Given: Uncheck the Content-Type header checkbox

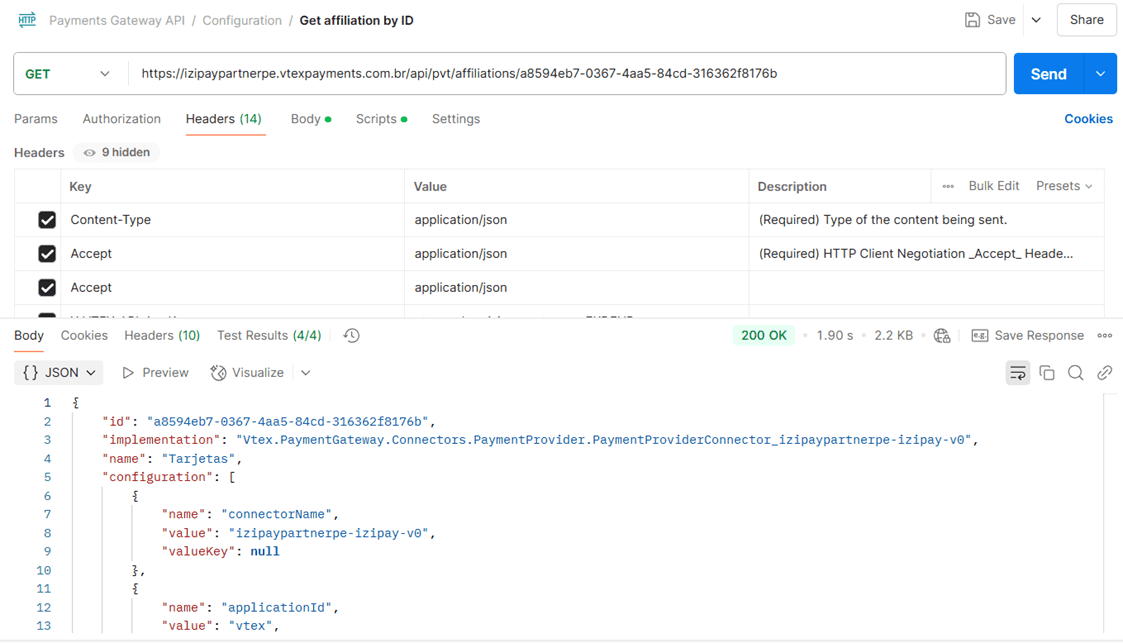Looking at the screenshot, I should 47,220.
